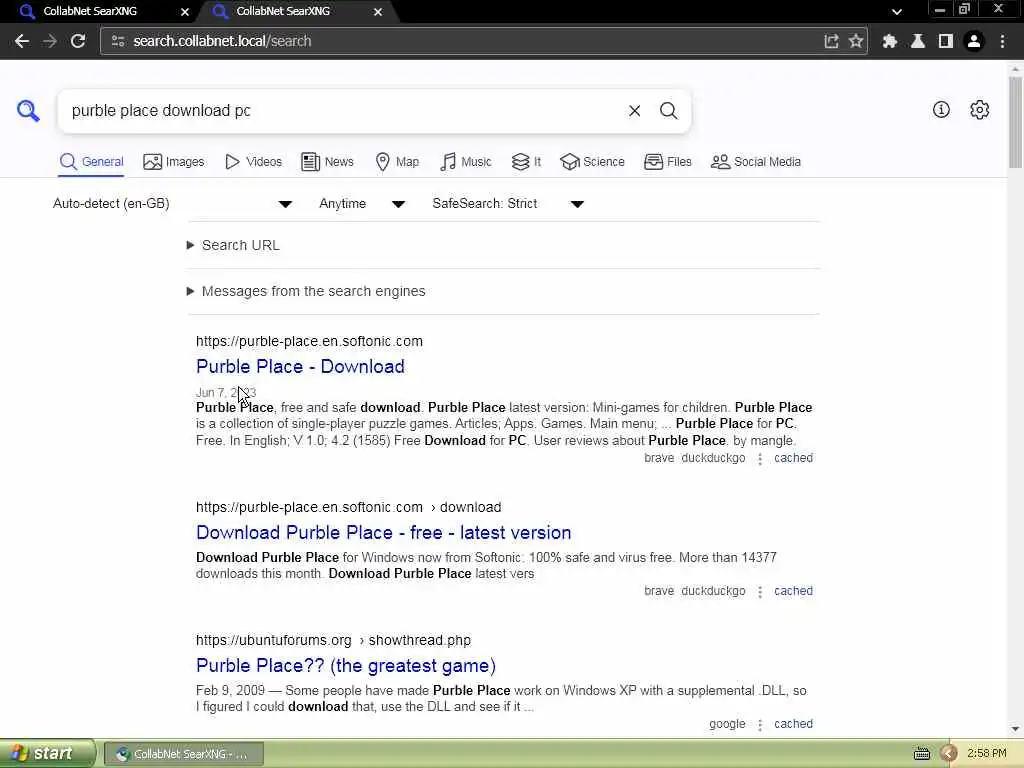
Task: Toggle the browser side panel icon
Action: [x=946, y=41]
